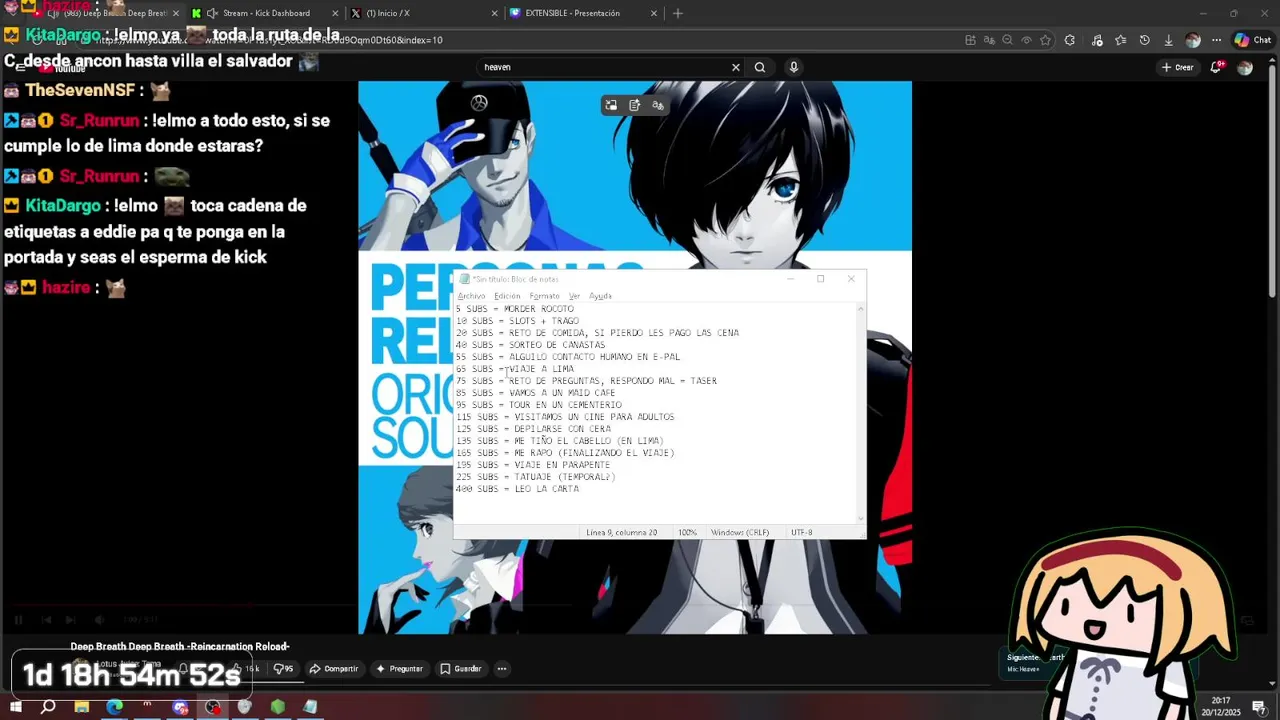Click the Notepad line 195 SUBS = VIAJE EN PARAPENTE
The height and width of the screenshot is (720, 1280).
click(533, 465)
